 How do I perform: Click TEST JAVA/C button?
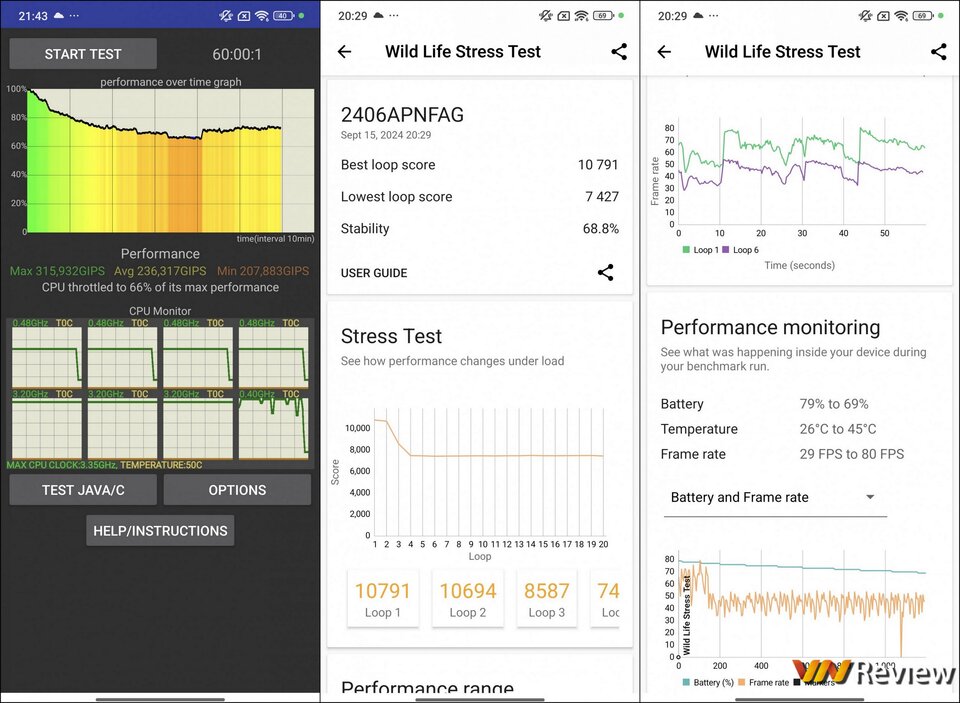(x=83, y=490)
